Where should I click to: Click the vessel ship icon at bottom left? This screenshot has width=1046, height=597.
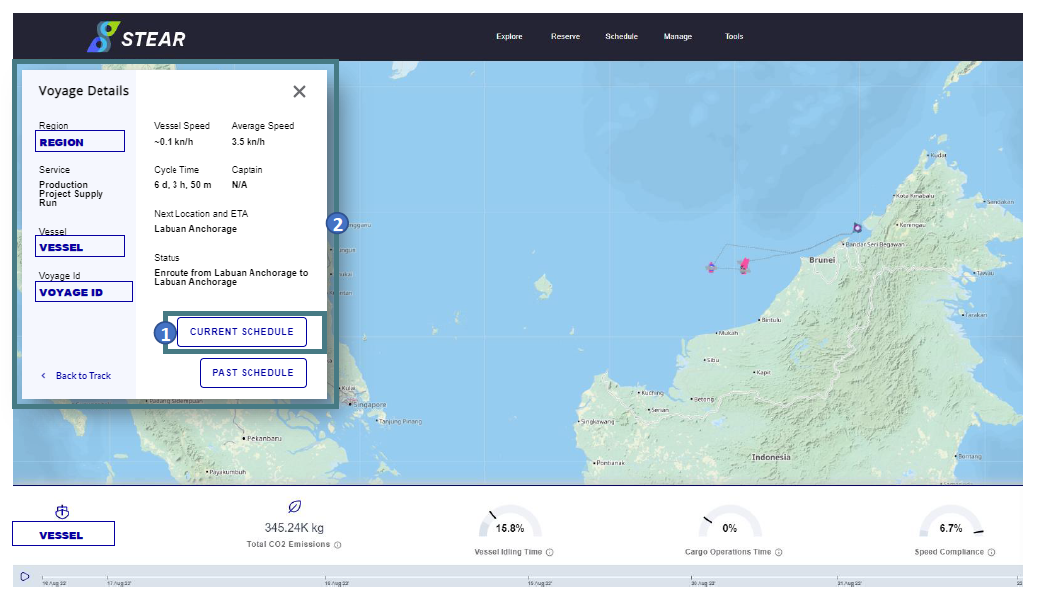point(62,512)
